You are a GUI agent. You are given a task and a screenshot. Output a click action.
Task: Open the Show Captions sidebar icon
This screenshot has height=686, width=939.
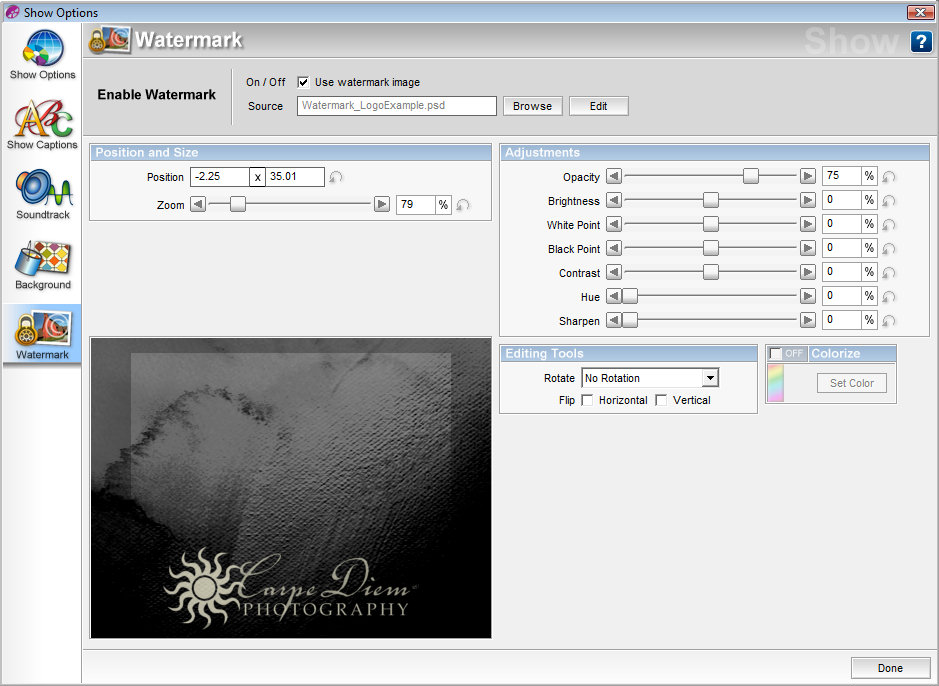pyautogui.click(x=43, y=125)
